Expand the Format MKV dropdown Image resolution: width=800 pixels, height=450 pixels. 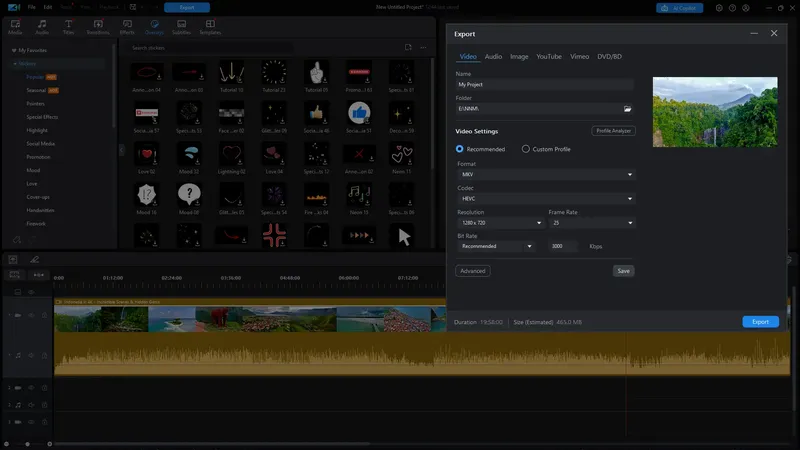coord(545,174)
